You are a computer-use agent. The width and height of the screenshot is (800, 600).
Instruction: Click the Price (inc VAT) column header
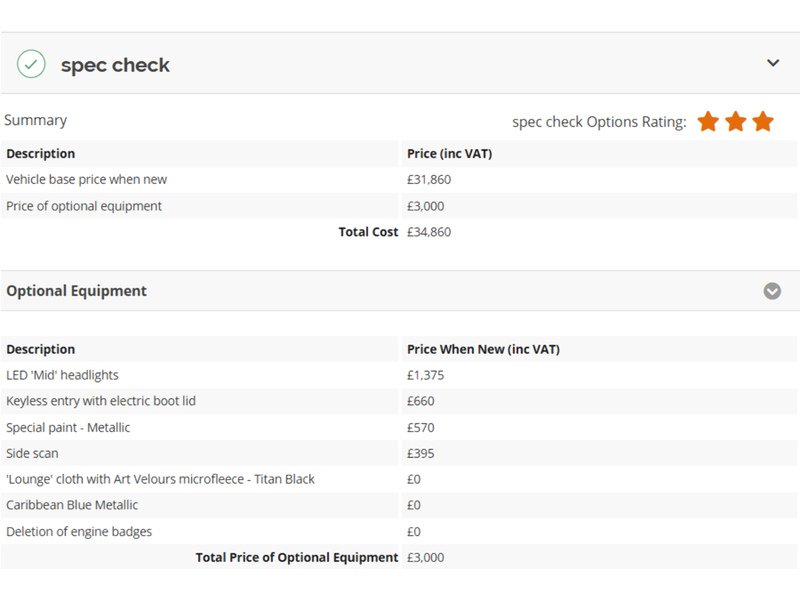[449, 154]
